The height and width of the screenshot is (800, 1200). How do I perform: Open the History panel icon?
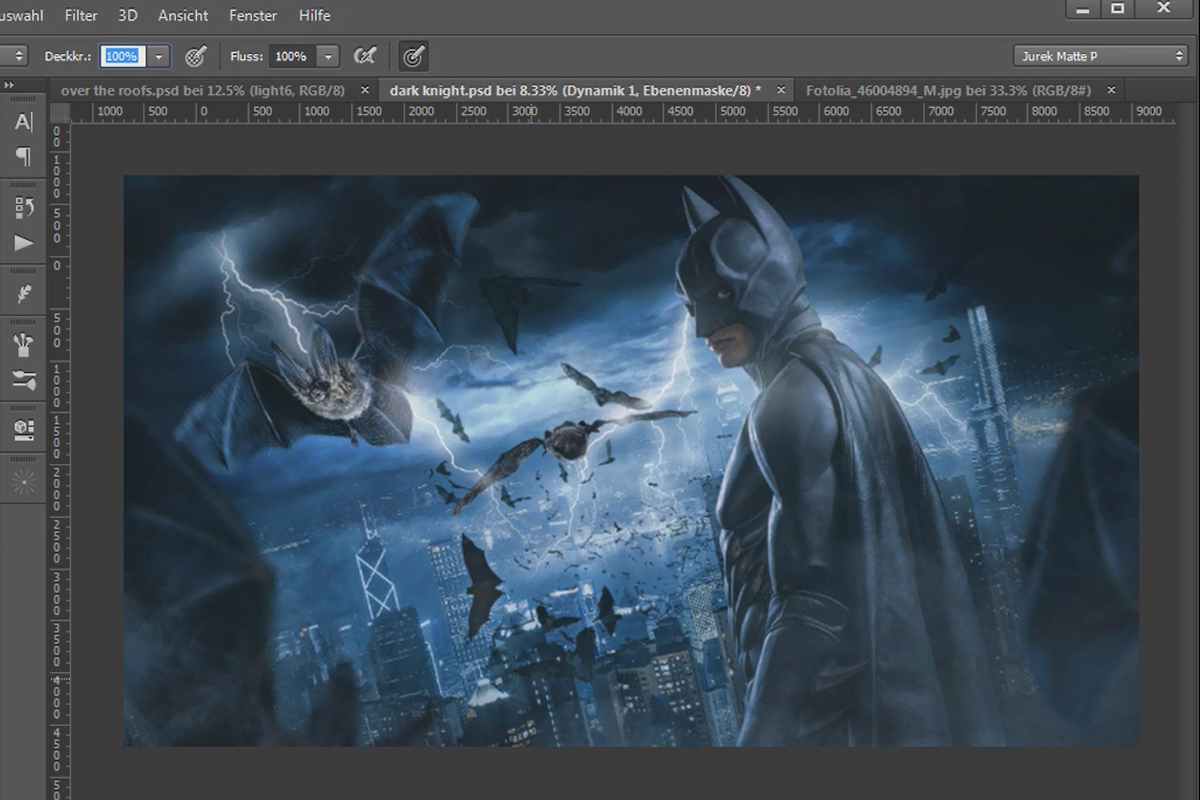pyautogui.click(x=23, y=208)
